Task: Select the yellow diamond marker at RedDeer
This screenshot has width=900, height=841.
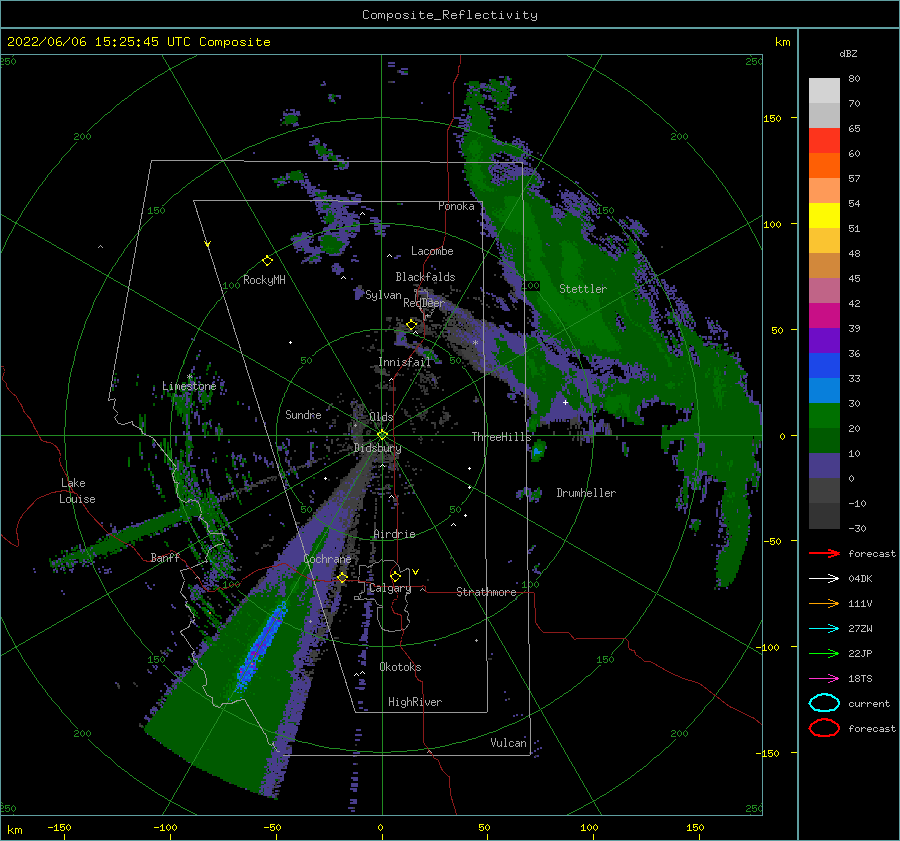Action: click(412, 325)
